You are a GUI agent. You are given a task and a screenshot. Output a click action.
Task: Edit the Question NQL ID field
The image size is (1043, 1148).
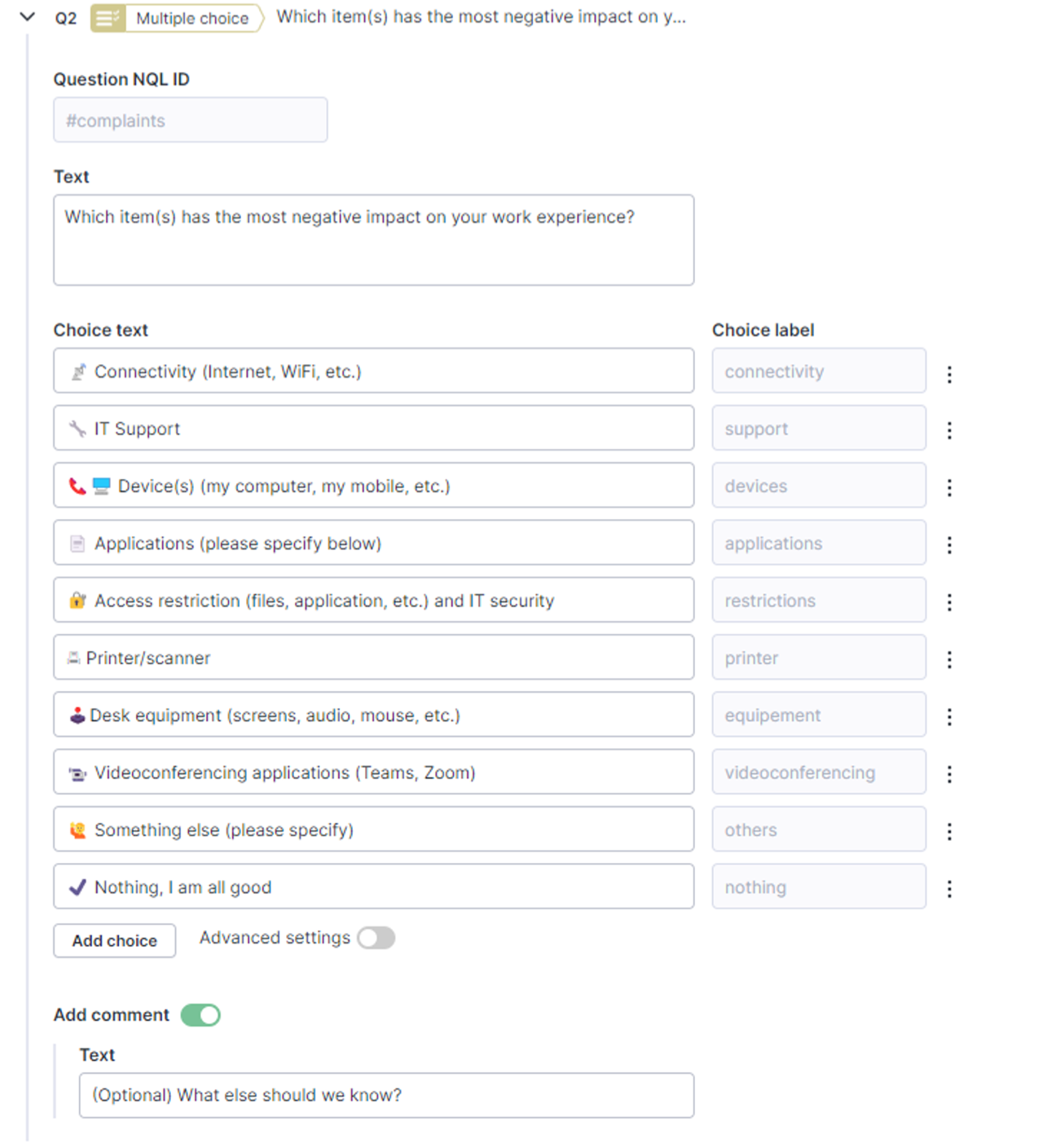click(x=190, y=121)
